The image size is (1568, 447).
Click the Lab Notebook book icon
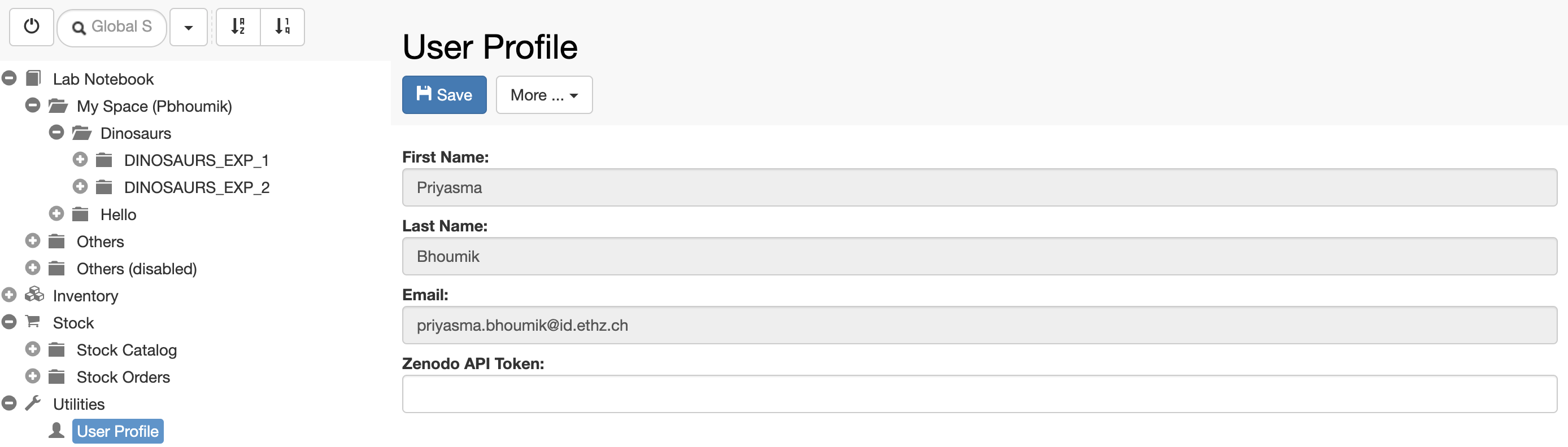coord(33,78)
